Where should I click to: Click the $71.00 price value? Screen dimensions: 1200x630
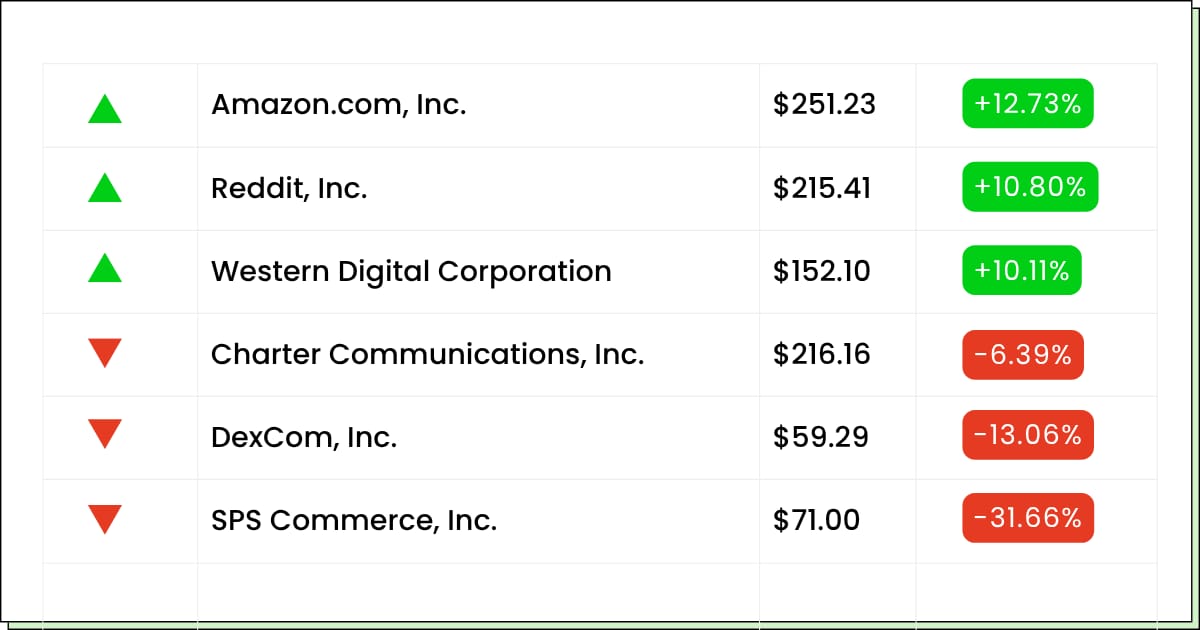(x=816, y=520)
